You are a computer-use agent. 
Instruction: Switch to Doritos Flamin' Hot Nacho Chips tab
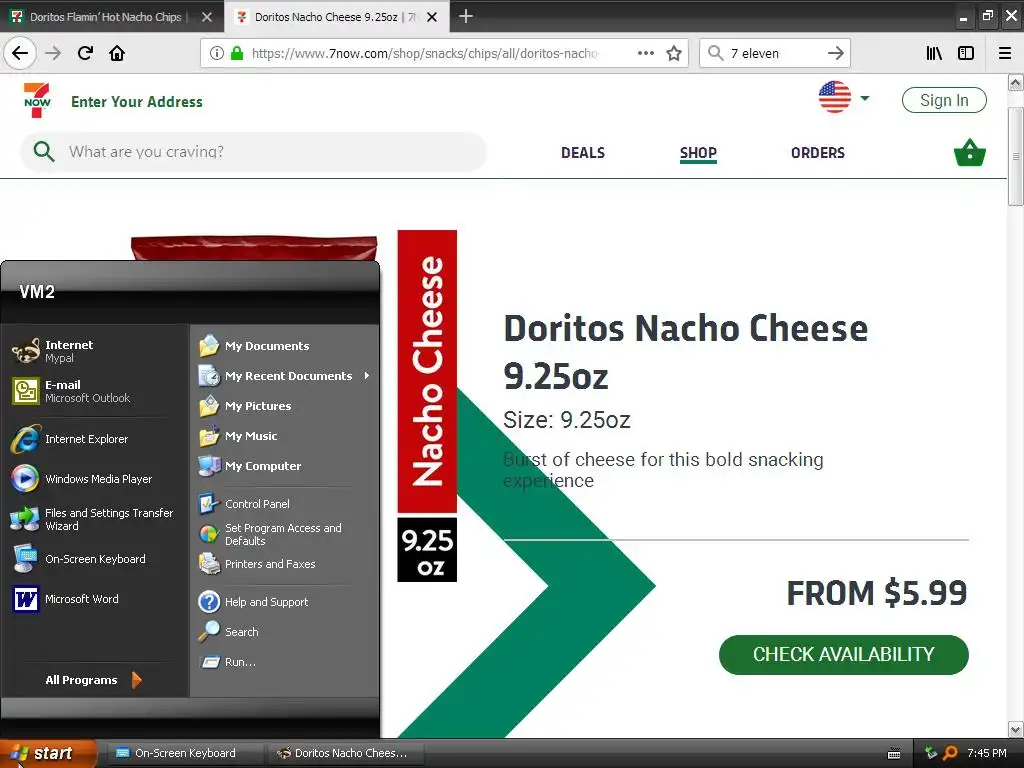click(x=104, y=17)
